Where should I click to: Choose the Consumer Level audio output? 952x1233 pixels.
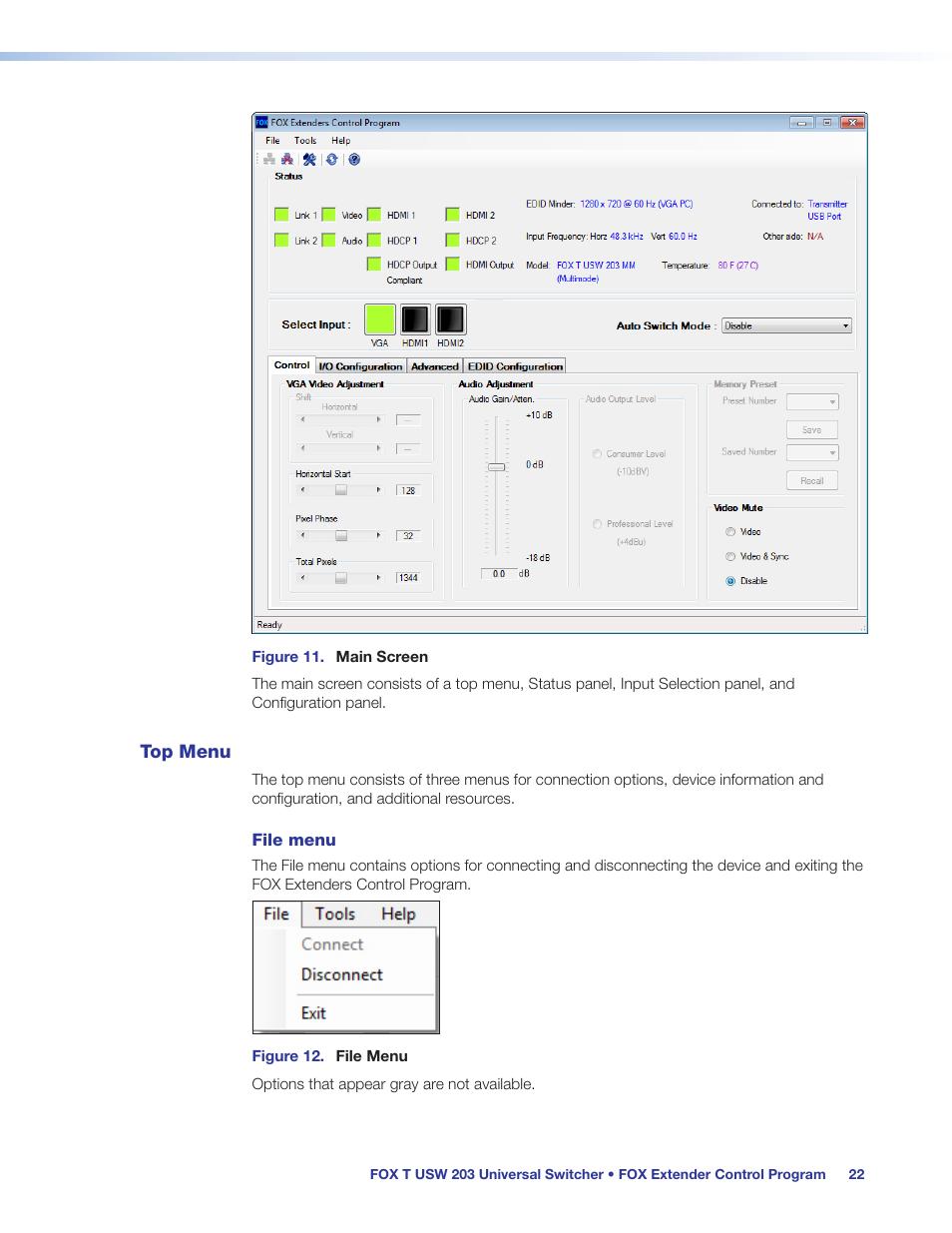point(598,454)
